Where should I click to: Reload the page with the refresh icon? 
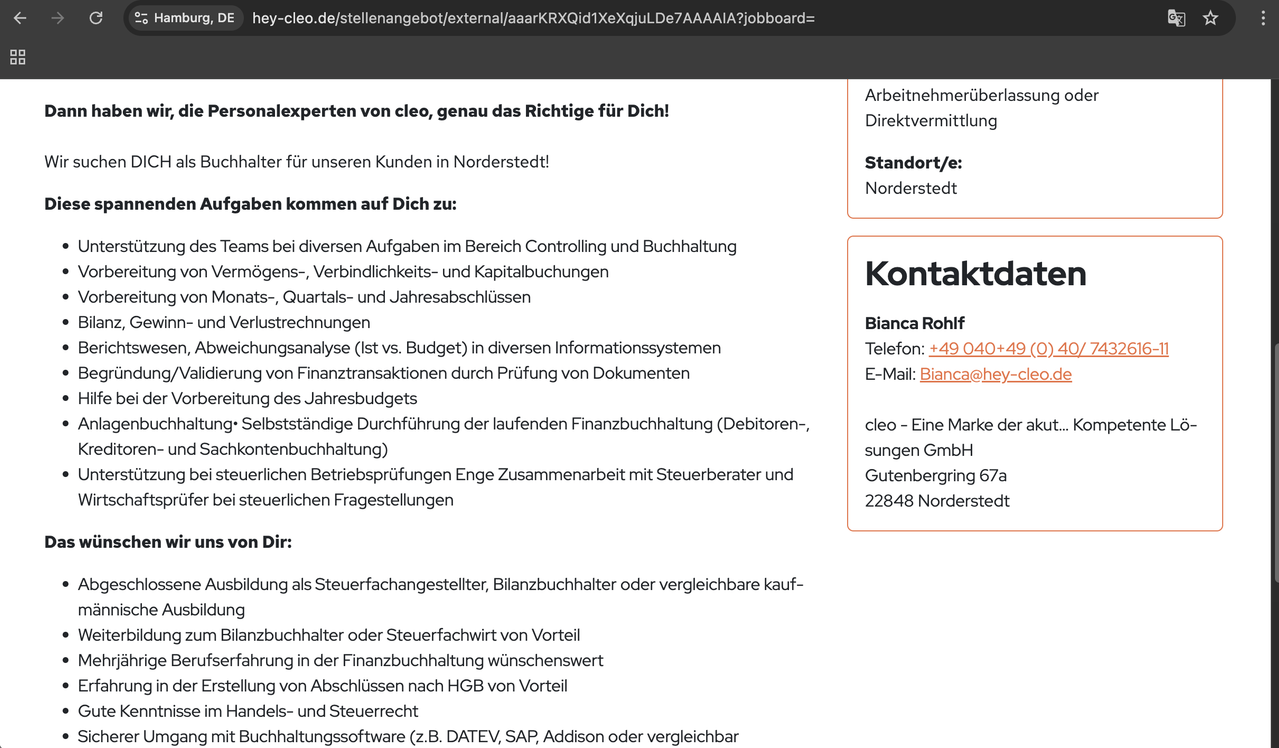click(x=96, y=18)
